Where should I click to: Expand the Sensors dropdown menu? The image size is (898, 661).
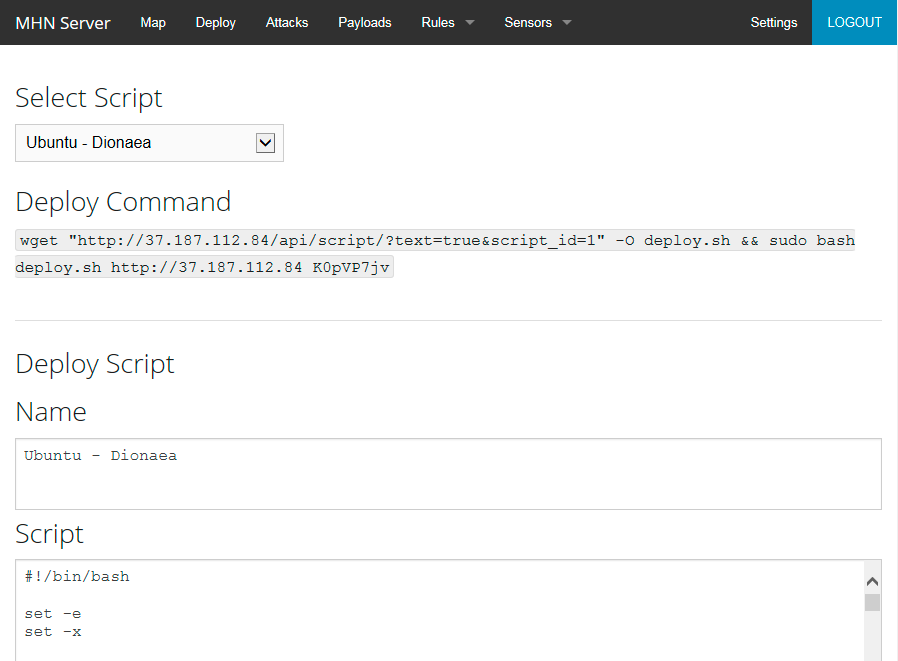[x=537, y=22]
